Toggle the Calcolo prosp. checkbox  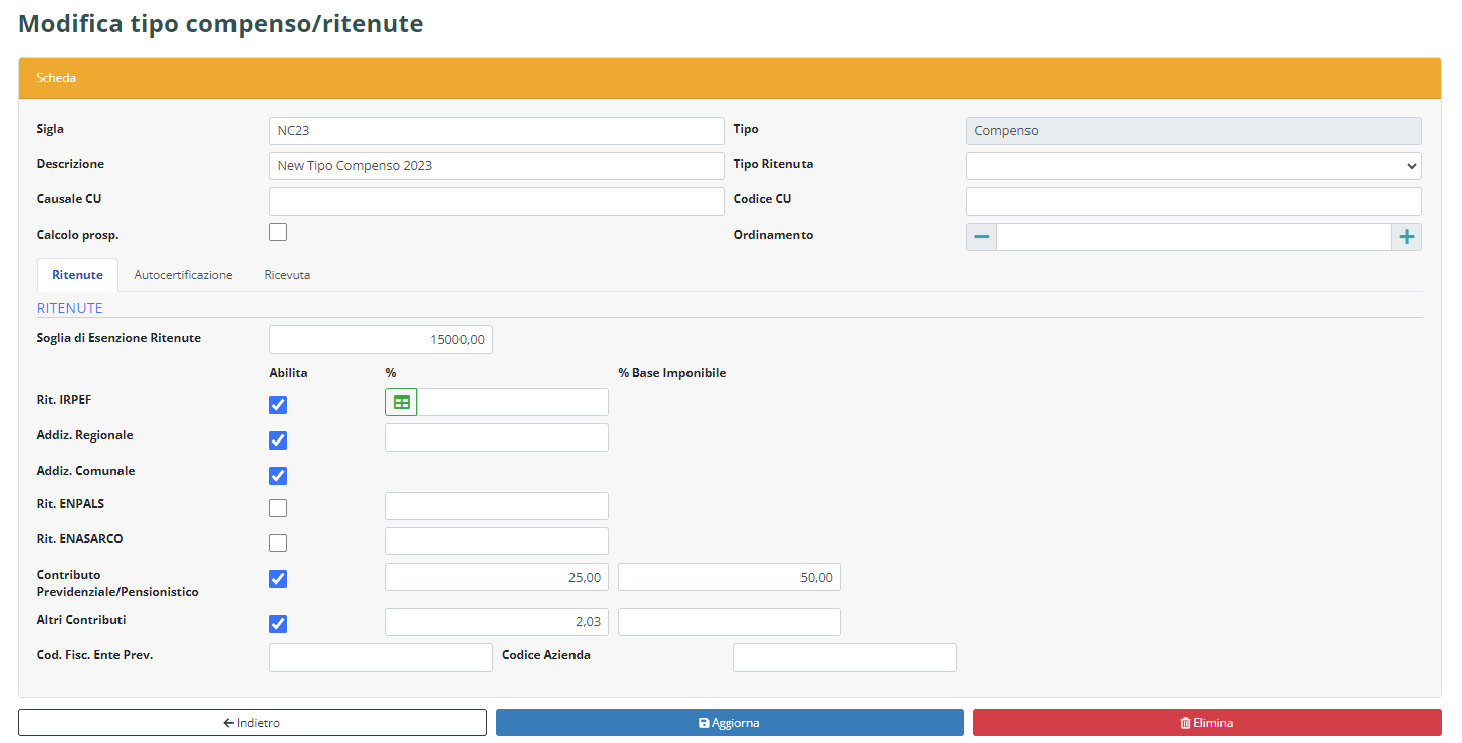(278, 232)
